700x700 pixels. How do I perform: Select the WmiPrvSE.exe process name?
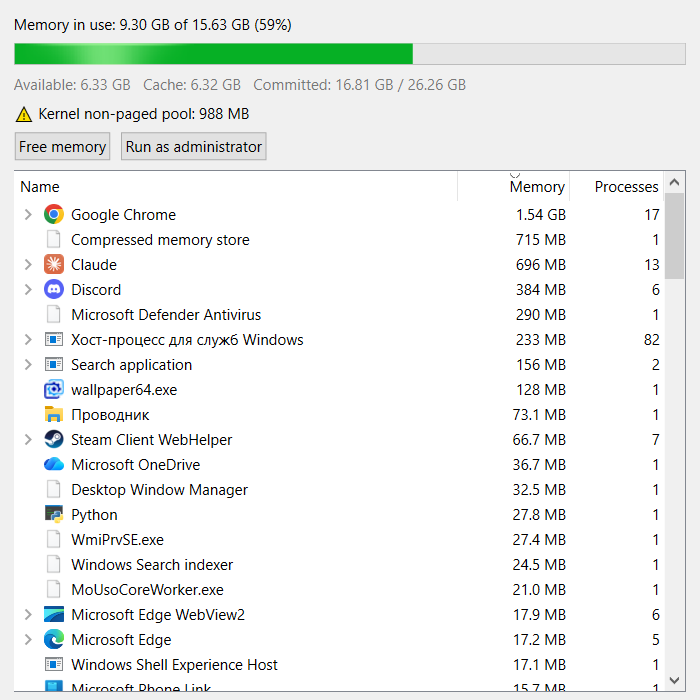pos(117,540)
